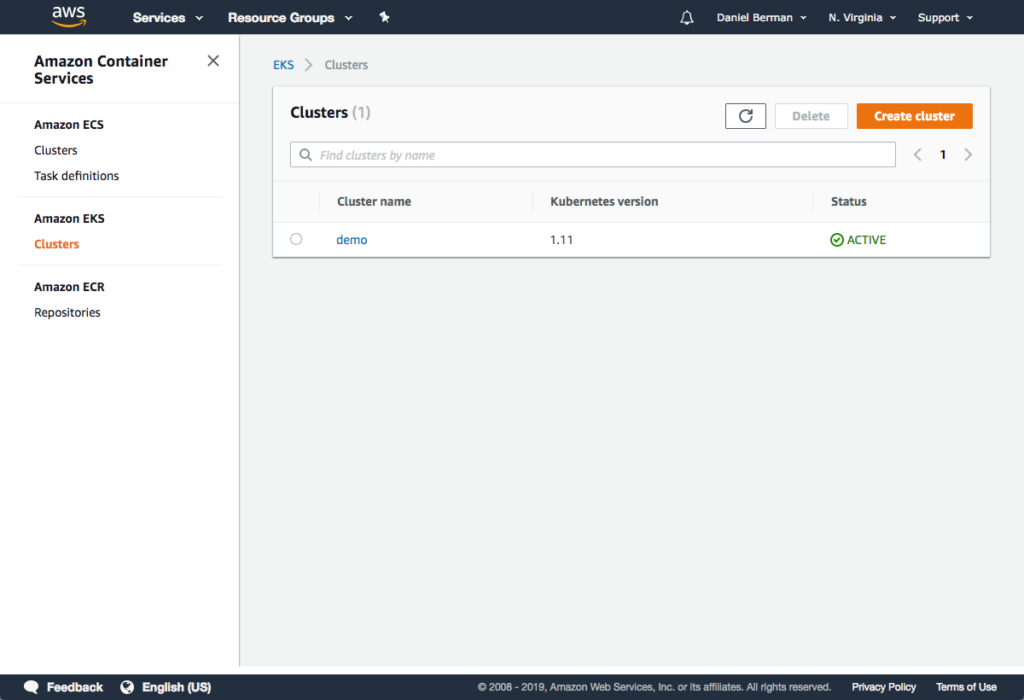Click the Status column header
1024x700 pixels.
pos(848,202)
